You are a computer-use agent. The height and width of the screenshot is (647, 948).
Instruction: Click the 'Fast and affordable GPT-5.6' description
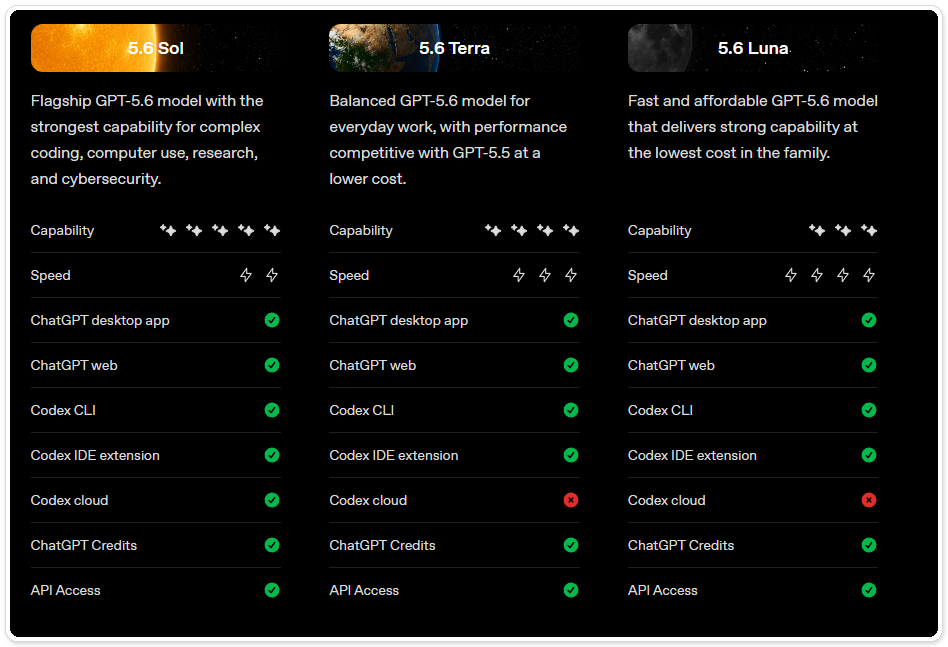click(x=753, y=127)
